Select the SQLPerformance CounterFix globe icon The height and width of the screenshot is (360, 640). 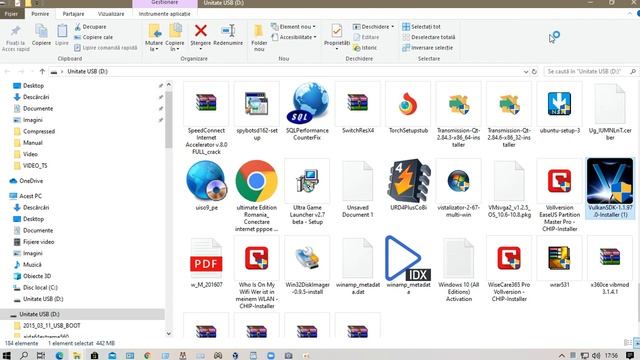click(308, 103)
